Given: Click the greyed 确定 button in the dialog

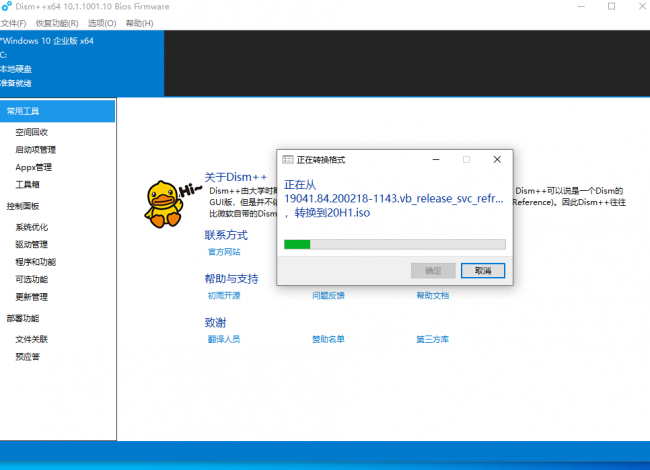Looking at the screenshot, I should coord(433,271).
